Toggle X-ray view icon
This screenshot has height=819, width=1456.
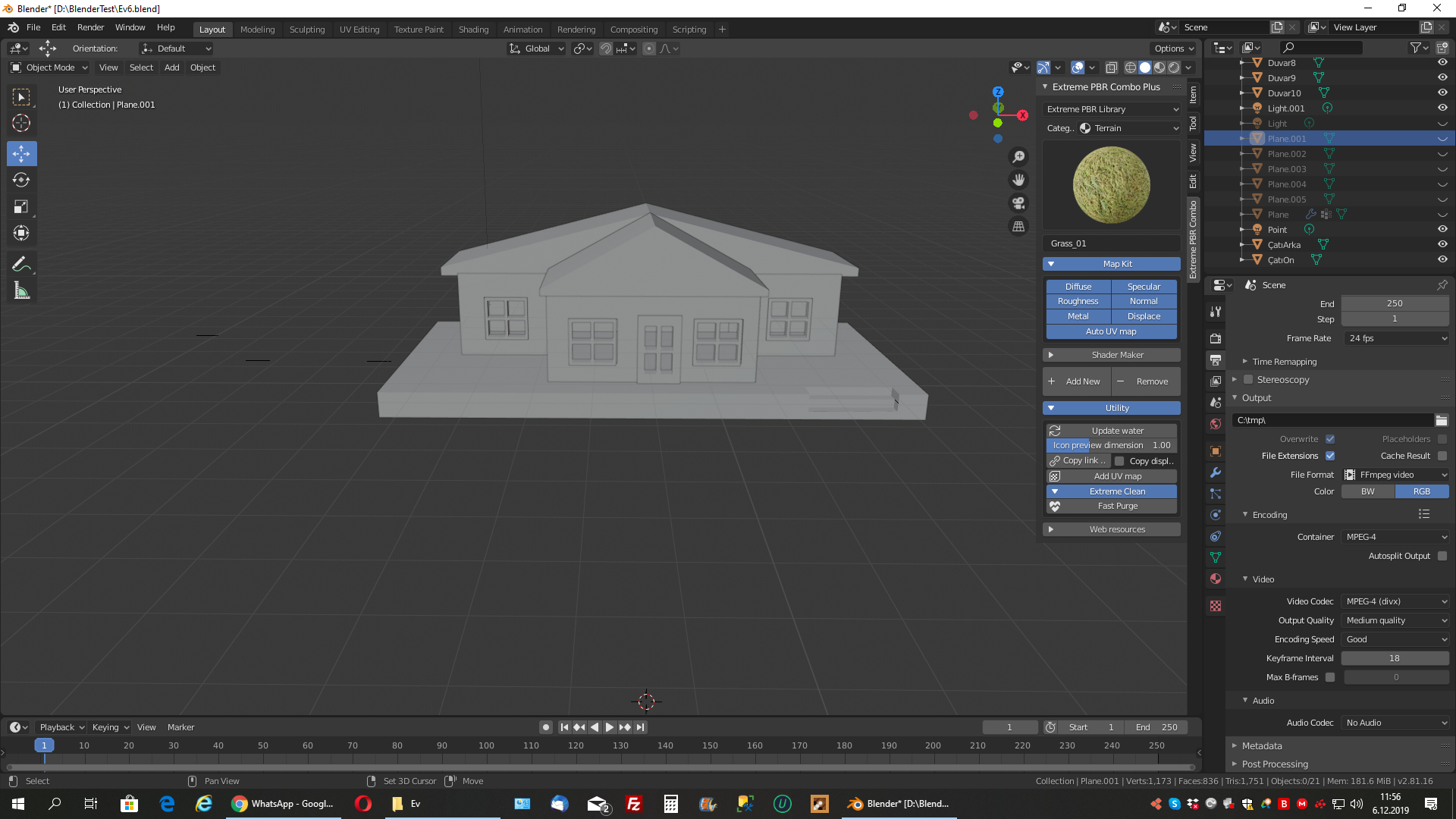[x=1111, y=67]
